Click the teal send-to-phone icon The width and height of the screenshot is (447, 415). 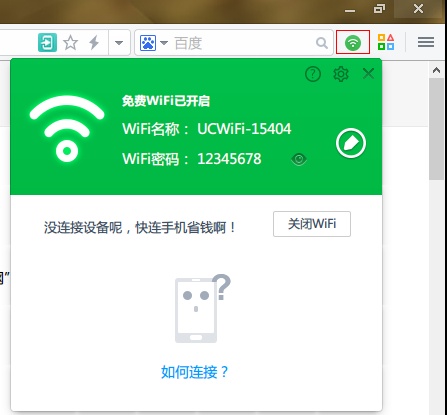pyautogui.click(x=47, y=42)
